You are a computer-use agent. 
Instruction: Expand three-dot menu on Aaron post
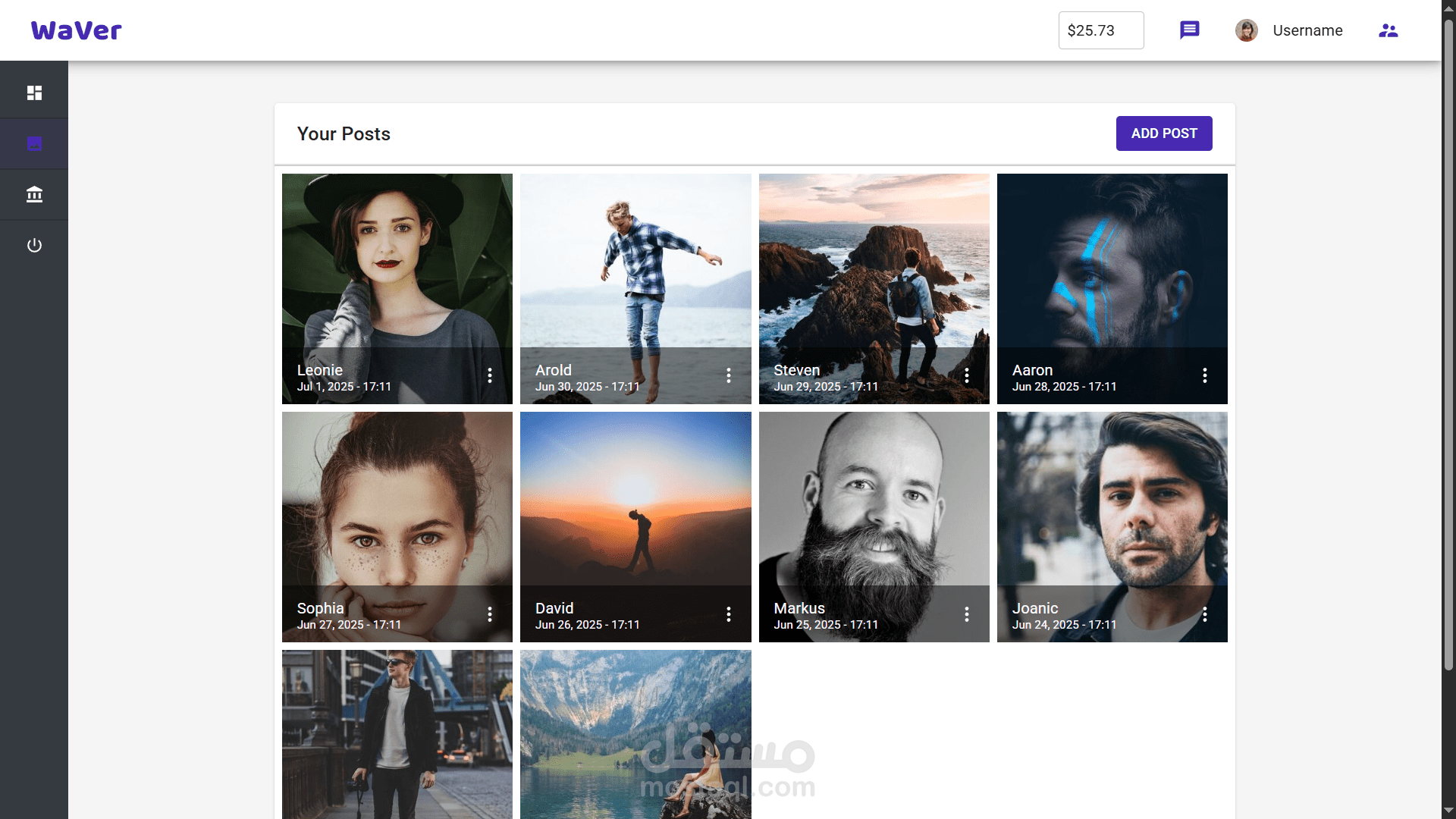point(1204,375)
